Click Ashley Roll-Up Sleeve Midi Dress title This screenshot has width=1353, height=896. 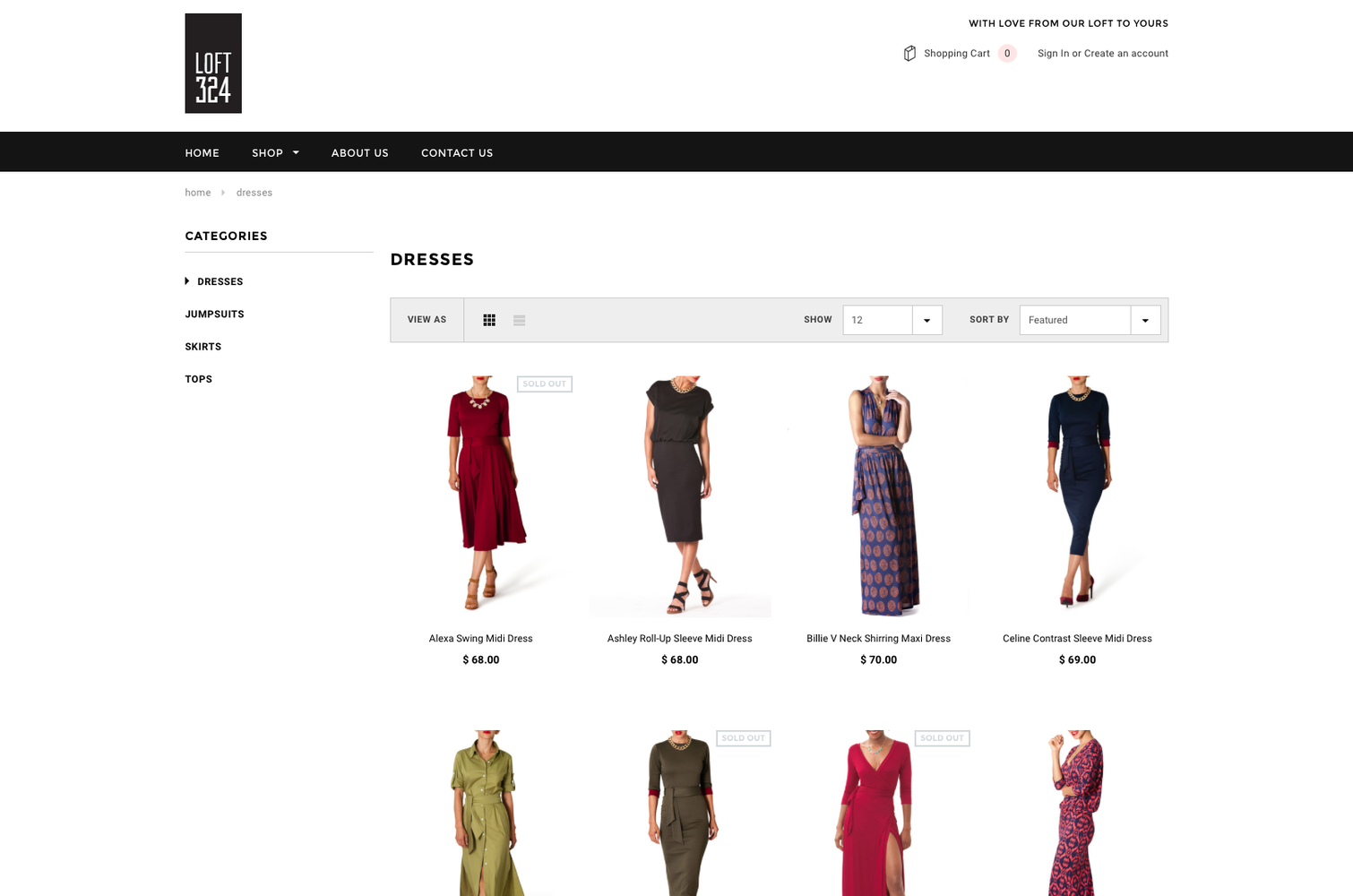point(680,639)
